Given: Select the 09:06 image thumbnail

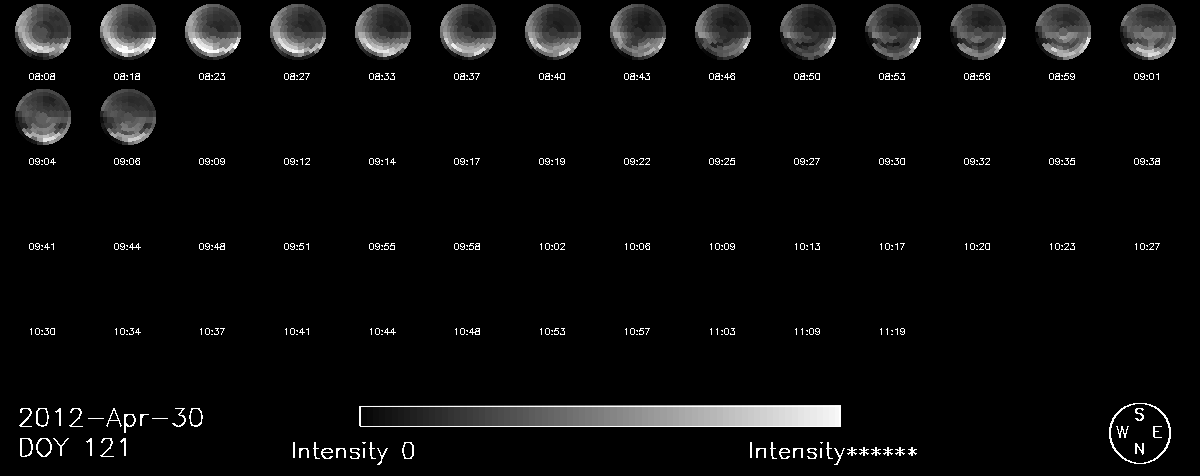Looking at the screenshot, I should pos(128,117).
